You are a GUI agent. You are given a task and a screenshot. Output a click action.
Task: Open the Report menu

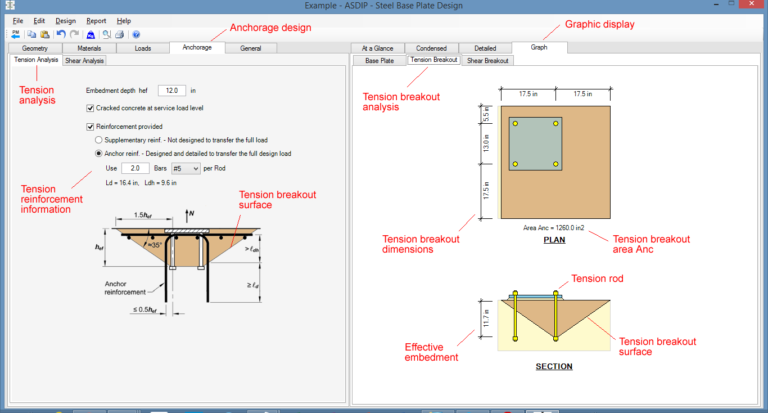(96, 20)
